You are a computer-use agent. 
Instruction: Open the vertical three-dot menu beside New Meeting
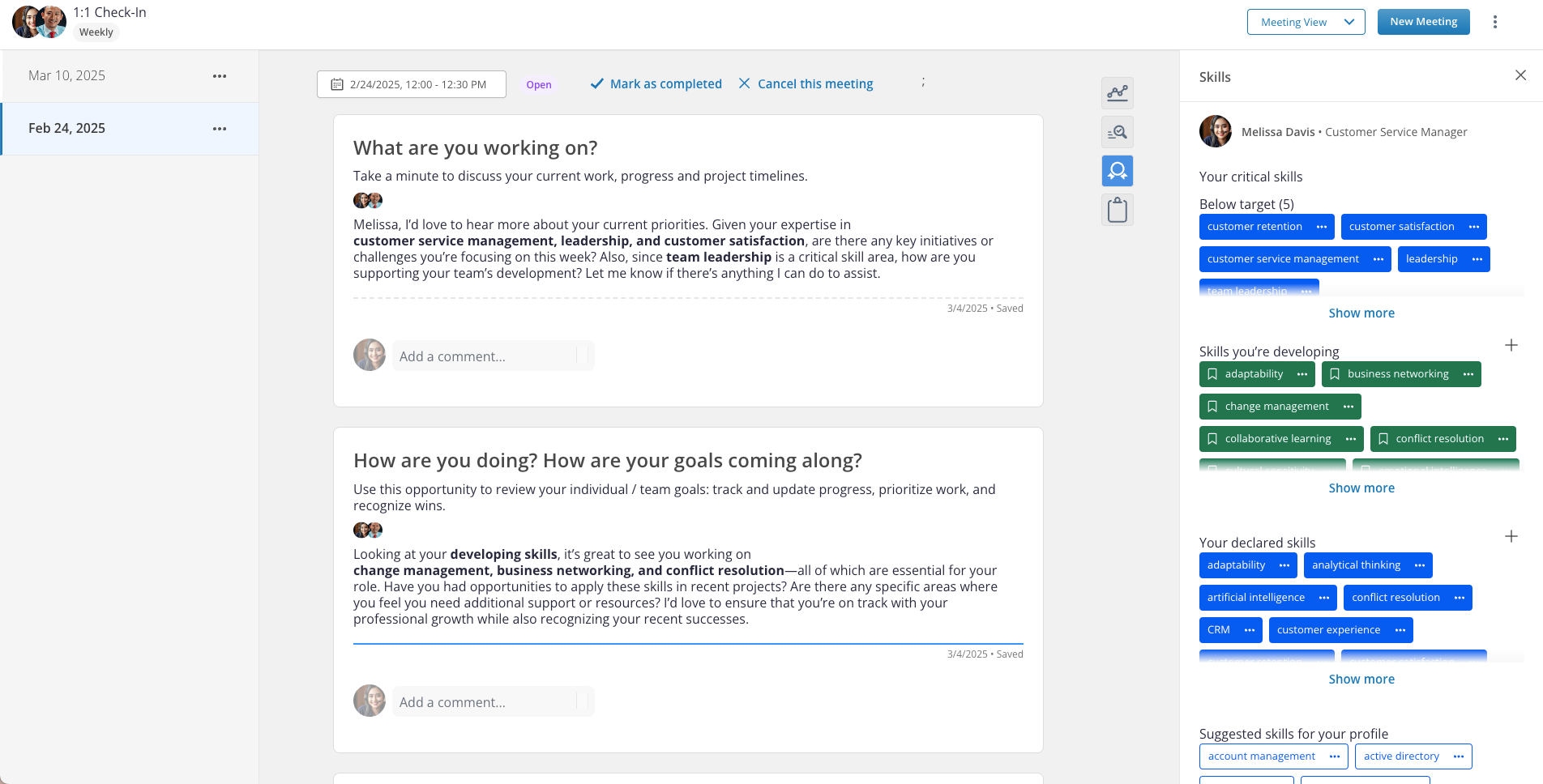click(1495, 22)
